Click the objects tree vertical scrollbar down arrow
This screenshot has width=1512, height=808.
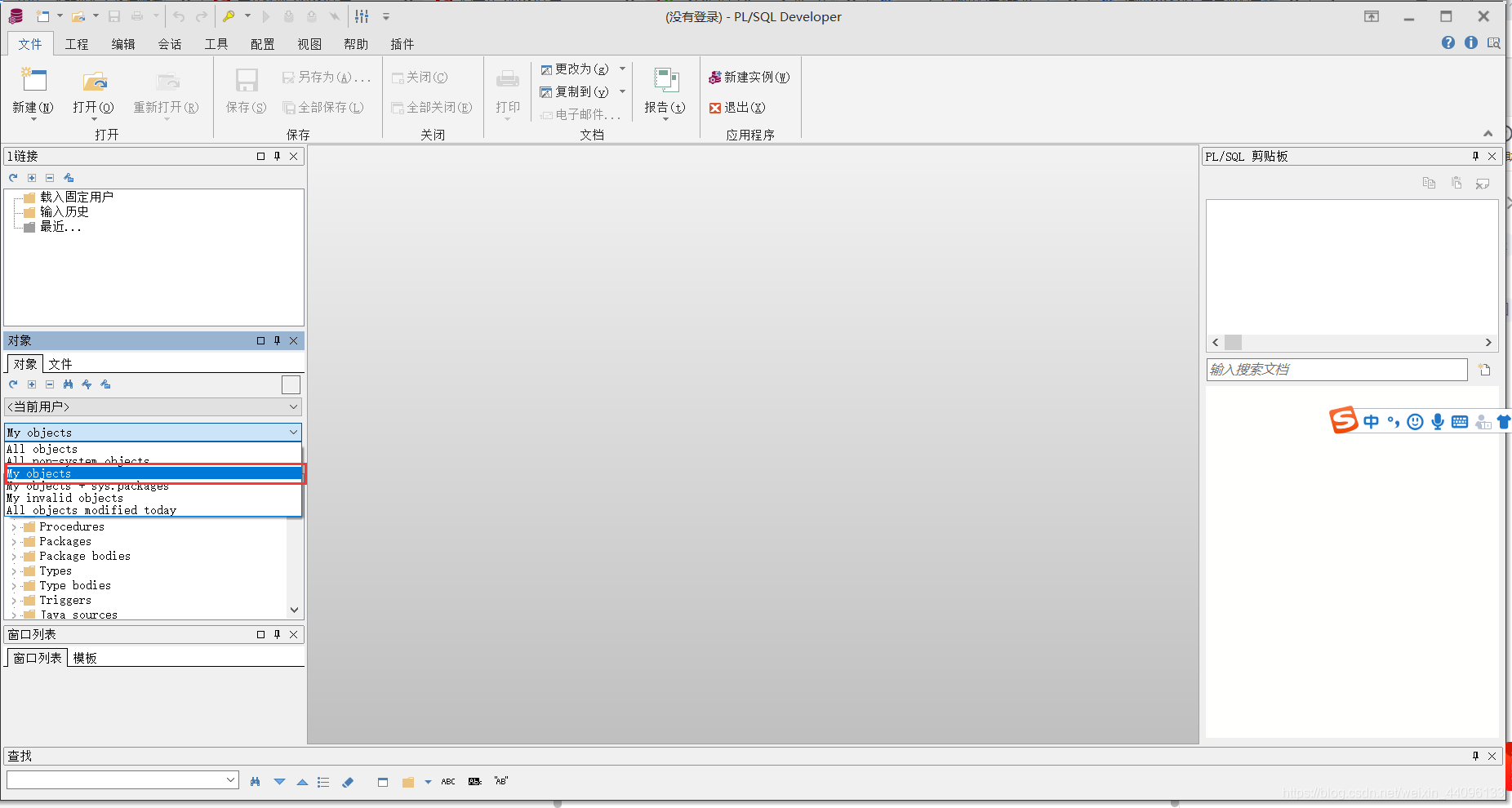(x=294, y=610)
